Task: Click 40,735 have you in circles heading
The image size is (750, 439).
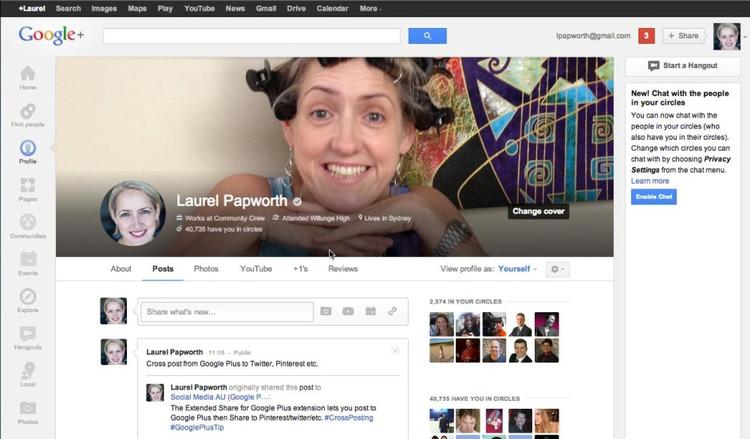Action: pos(474,398)
